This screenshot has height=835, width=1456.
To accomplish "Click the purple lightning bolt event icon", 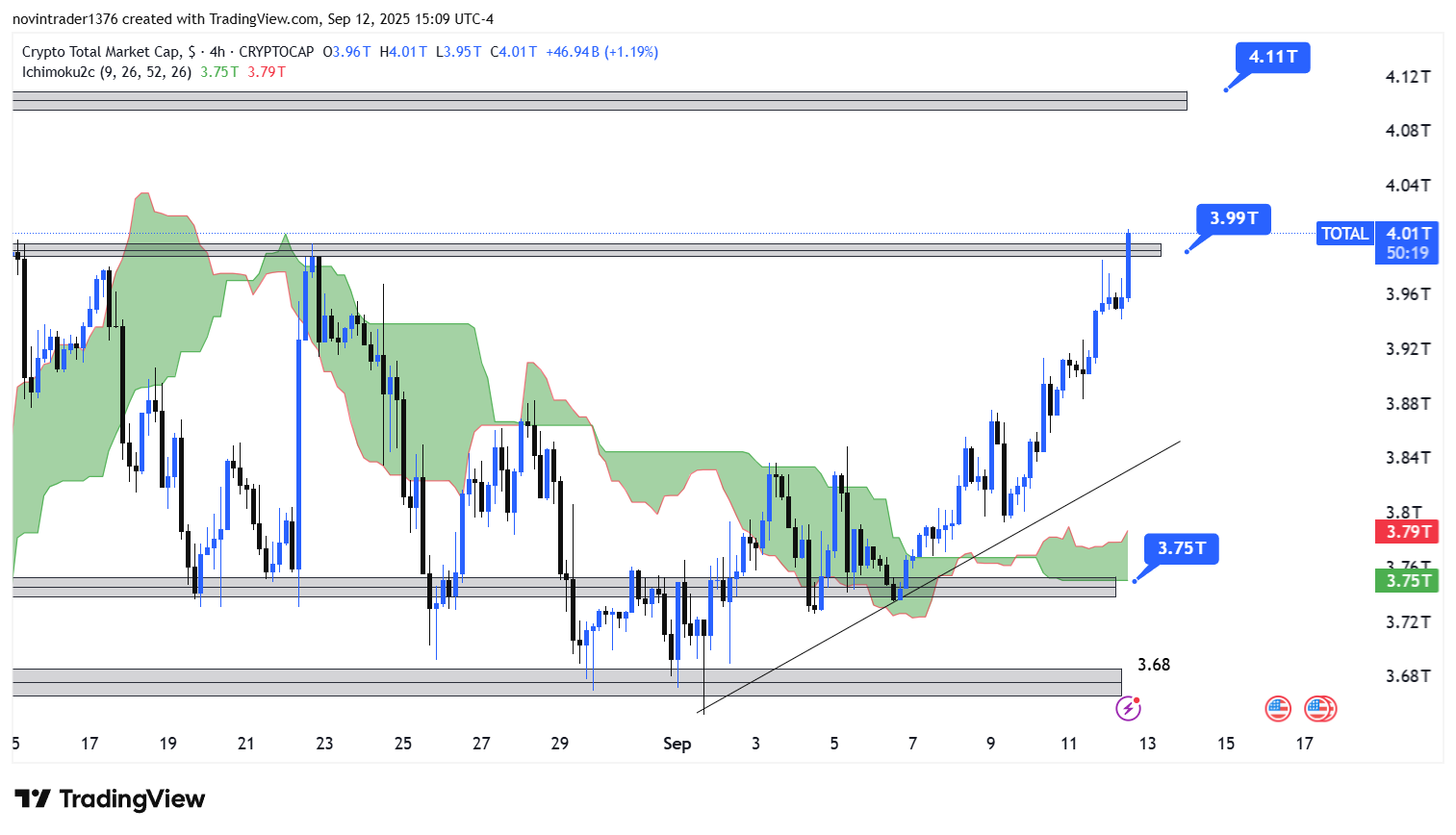I will pos(1128,709).
